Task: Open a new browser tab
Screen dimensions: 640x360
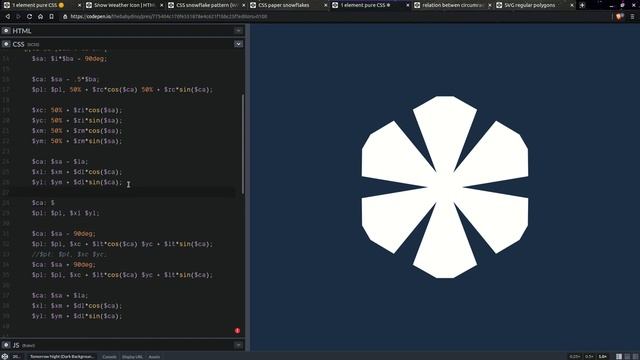Action: (x=582, y=5)
